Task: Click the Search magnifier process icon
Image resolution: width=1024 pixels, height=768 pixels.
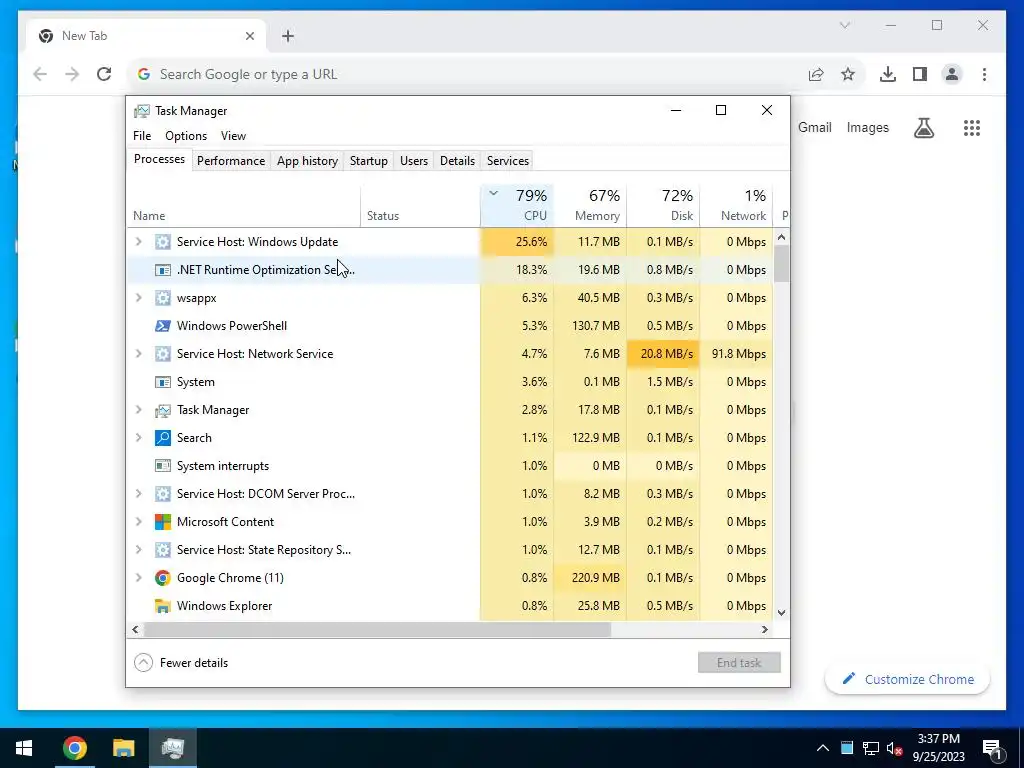Action: point(163,438)
